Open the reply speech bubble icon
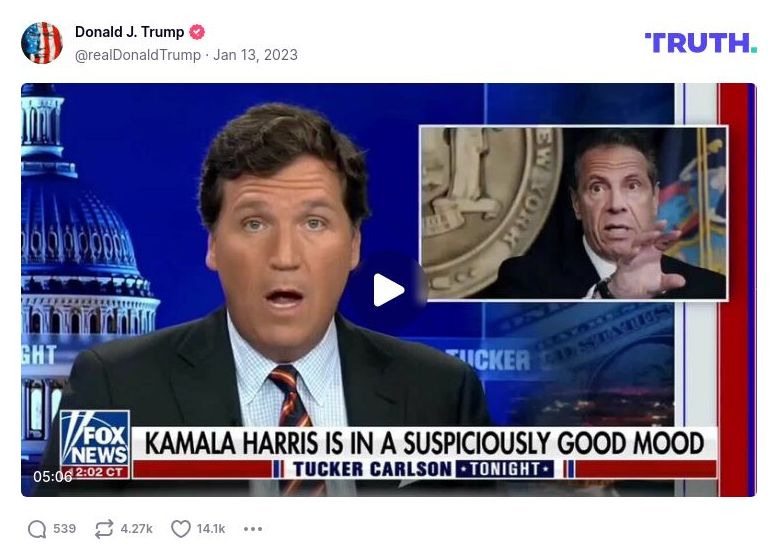The width and height of the screenshot is (778, 559). point(37,529)
